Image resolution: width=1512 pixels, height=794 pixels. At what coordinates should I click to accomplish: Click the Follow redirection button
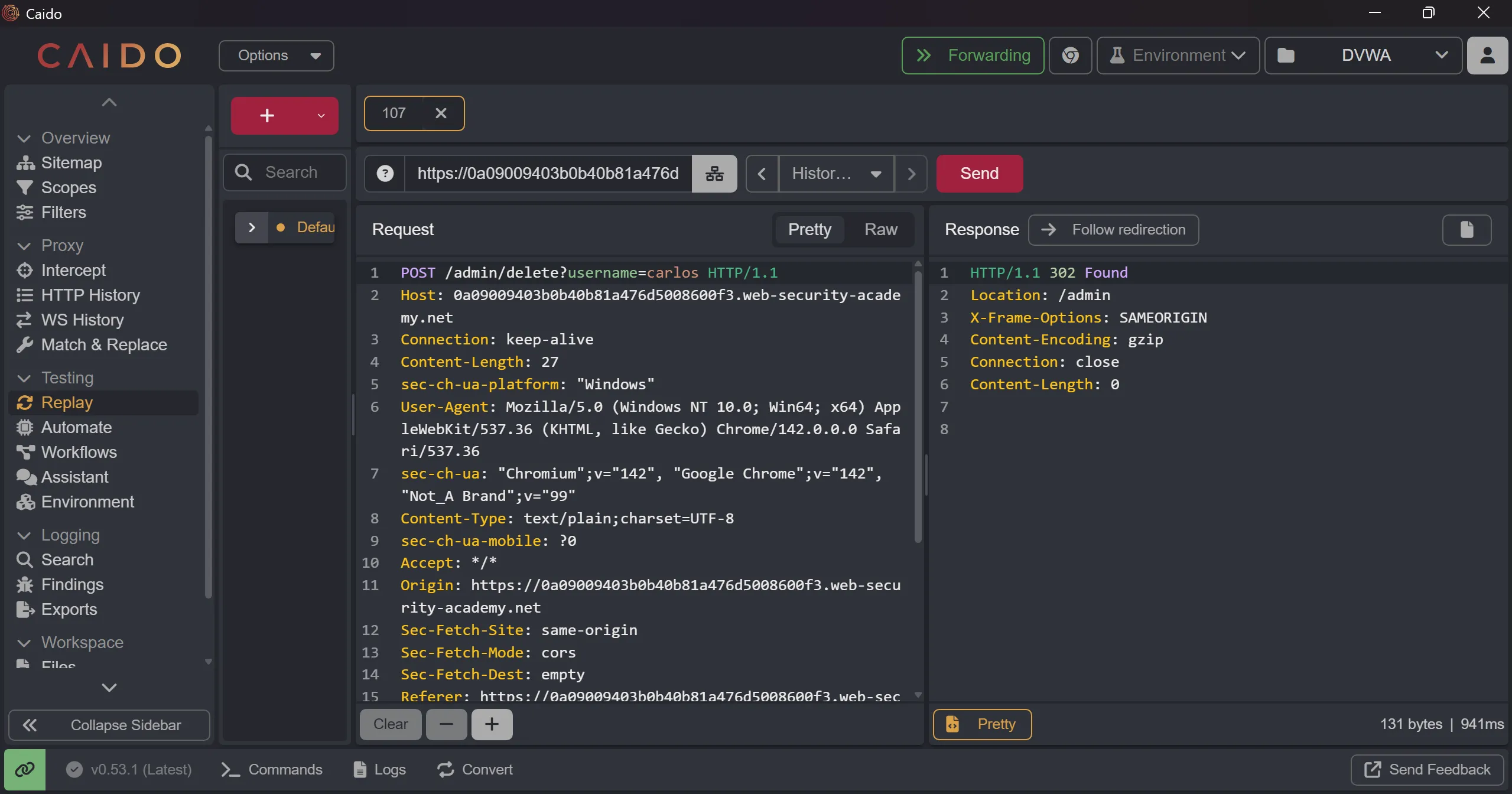tap(1114, 230)
